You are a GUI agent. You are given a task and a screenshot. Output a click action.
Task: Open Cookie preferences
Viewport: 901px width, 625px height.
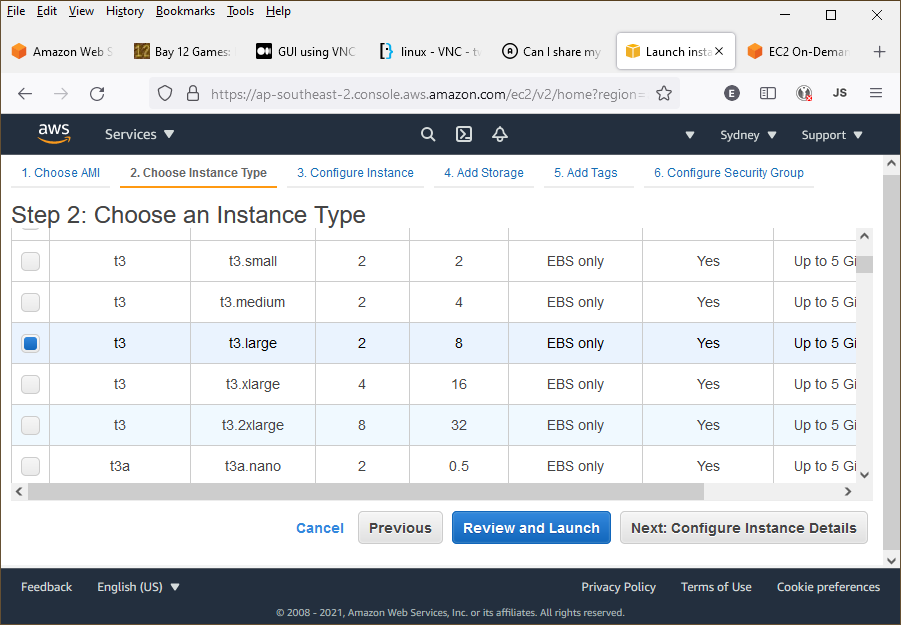click(828, 587)
